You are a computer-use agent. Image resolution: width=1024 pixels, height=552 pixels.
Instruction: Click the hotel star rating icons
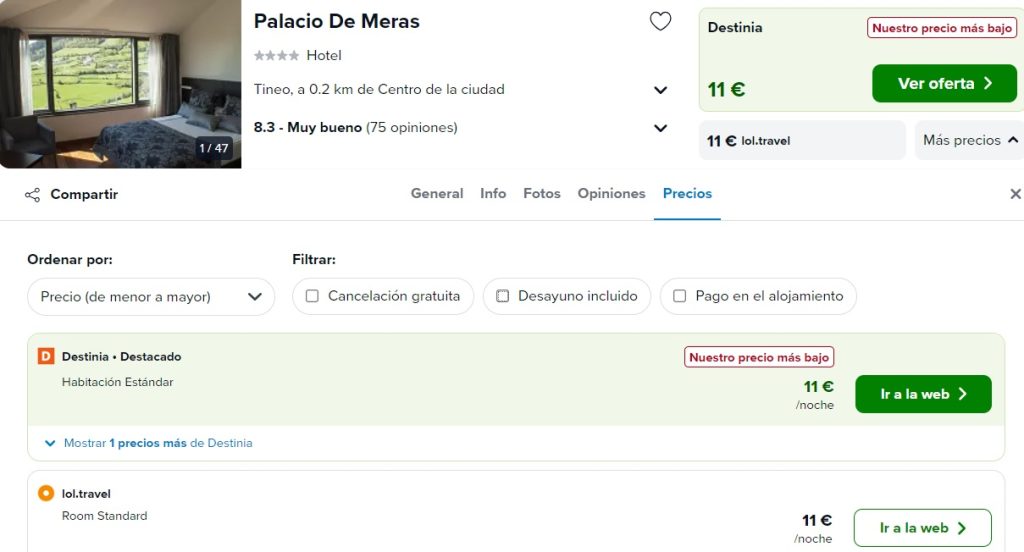pos(276,56)
